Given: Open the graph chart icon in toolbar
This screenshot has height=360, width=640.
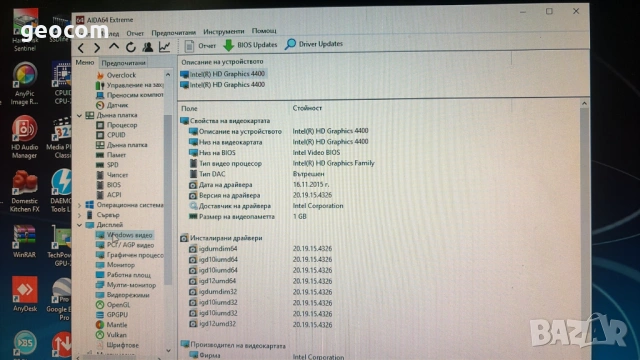Looking at the screenshot, I should point(164,47).
